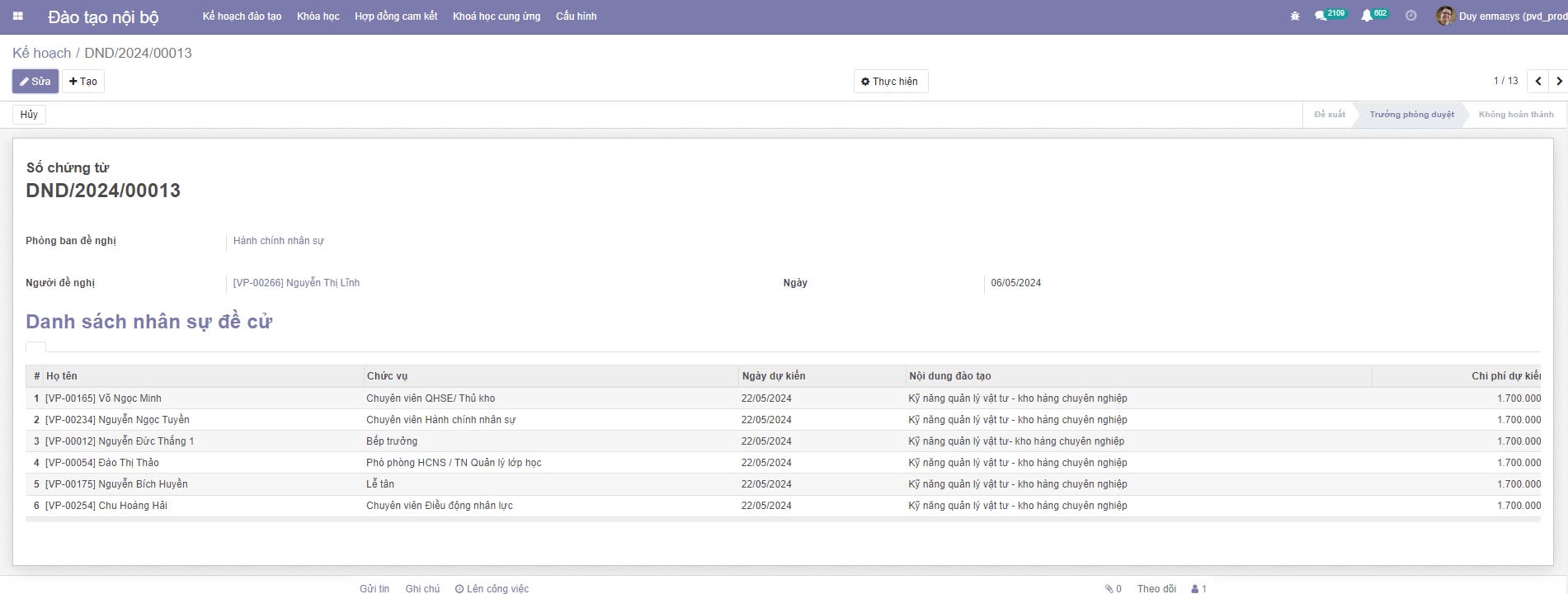This screenshot has height=594, width=1568.
Task: Open the Cấu hình menu
Action: click(x=576, y=16)
